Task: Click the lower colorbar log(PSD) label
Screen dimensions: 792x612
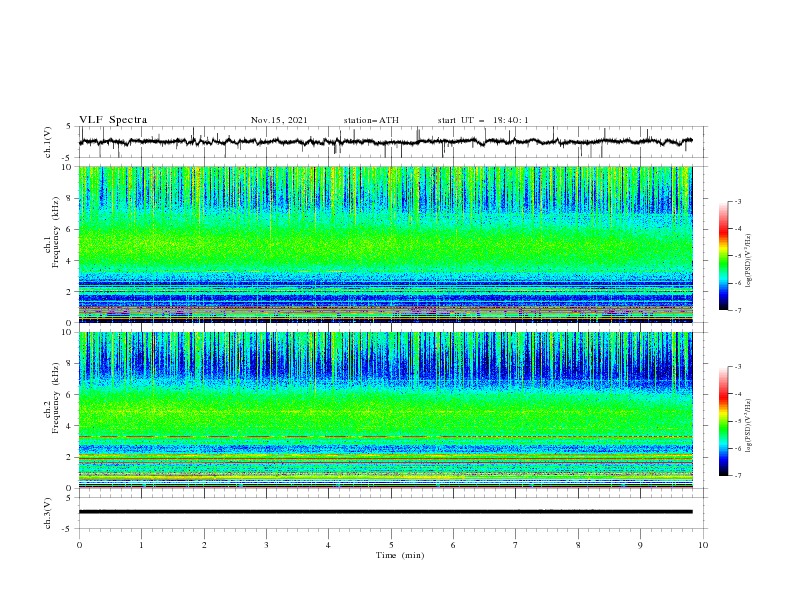Action: coord(749,426)
